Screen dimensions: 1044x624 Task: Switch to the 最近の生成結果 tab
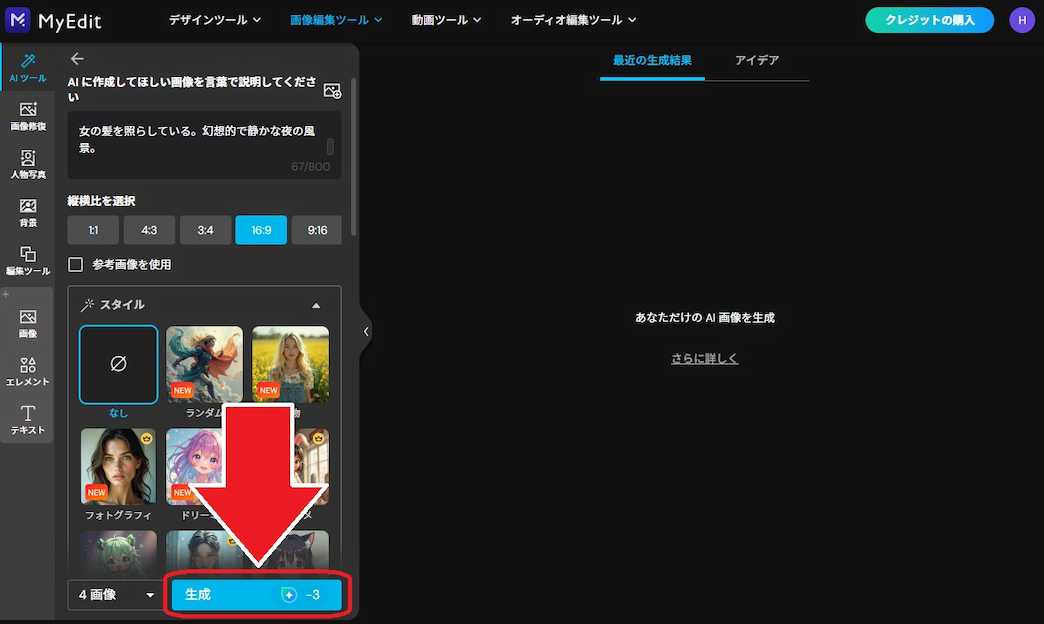(652, 60)
